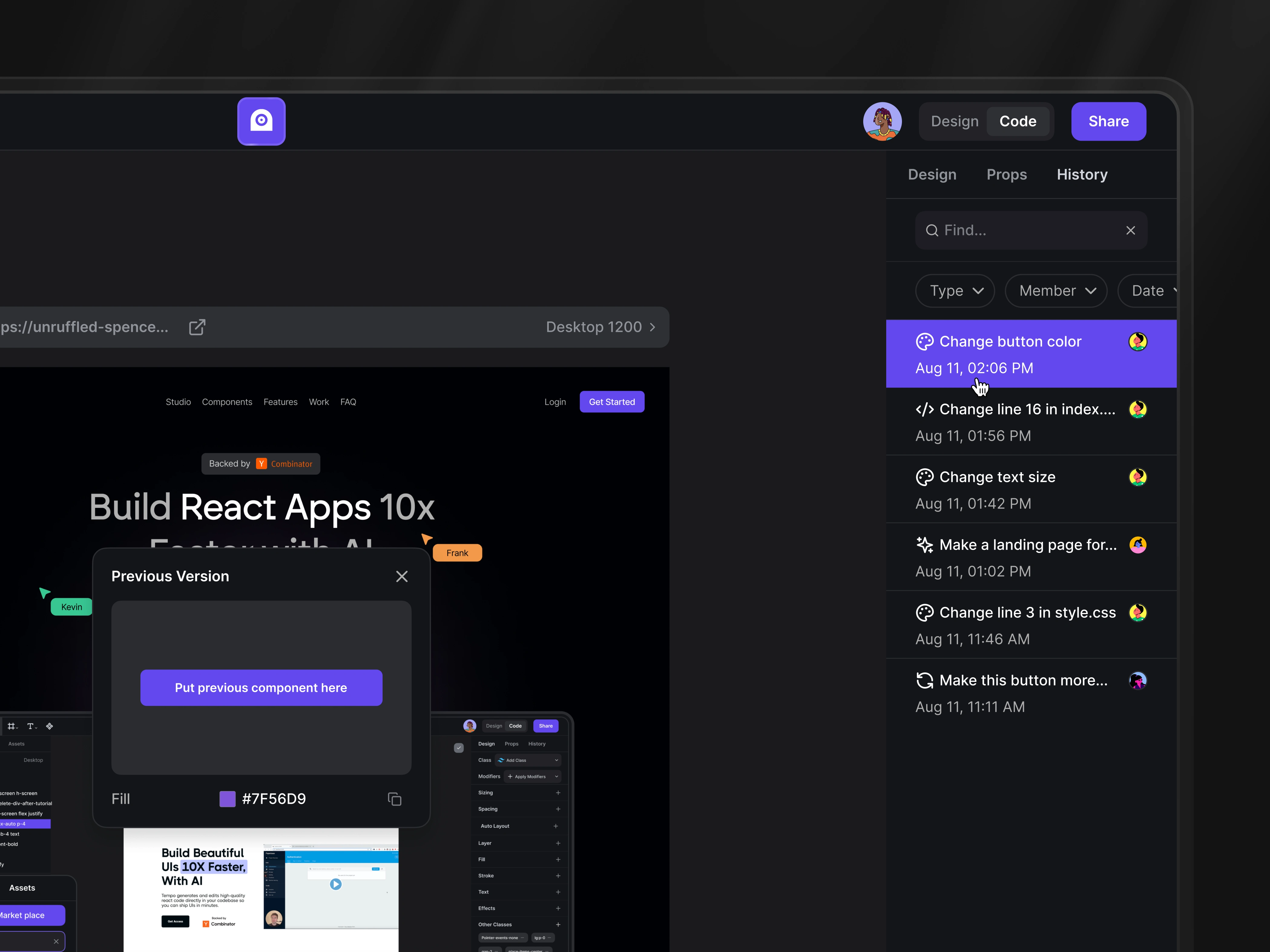Click into the Find search field
This screenshot has height=952, width=1270.
[1031, 230]
